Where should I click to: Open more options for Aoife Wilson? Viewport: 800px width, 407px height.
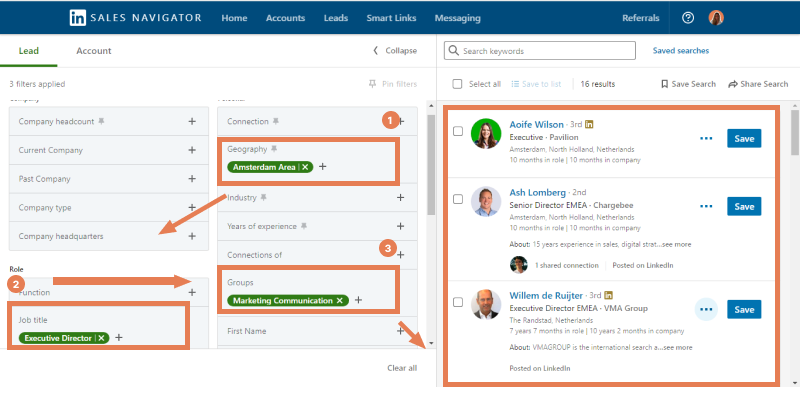[706, 139]
